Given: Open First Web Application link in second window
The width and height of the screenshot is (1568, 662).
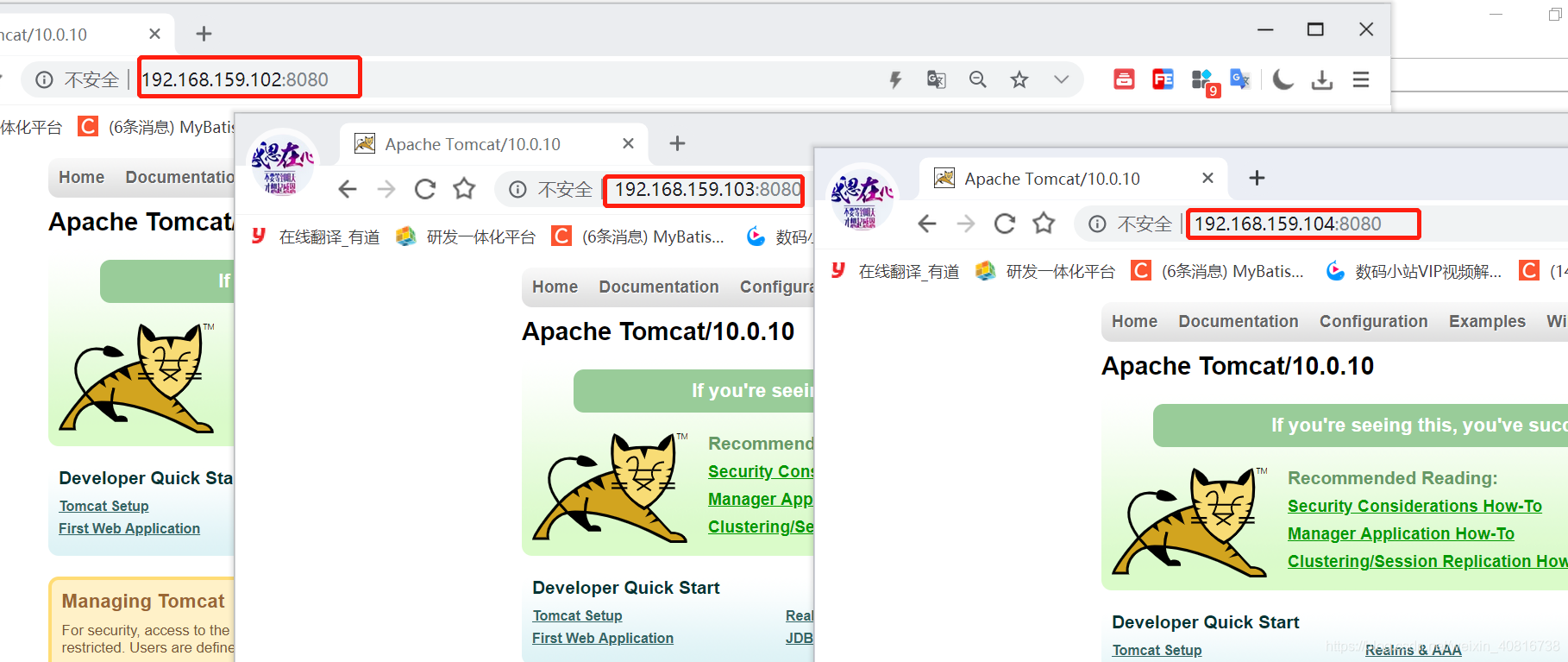Looking at the screenshot, I should click(603, 638).
